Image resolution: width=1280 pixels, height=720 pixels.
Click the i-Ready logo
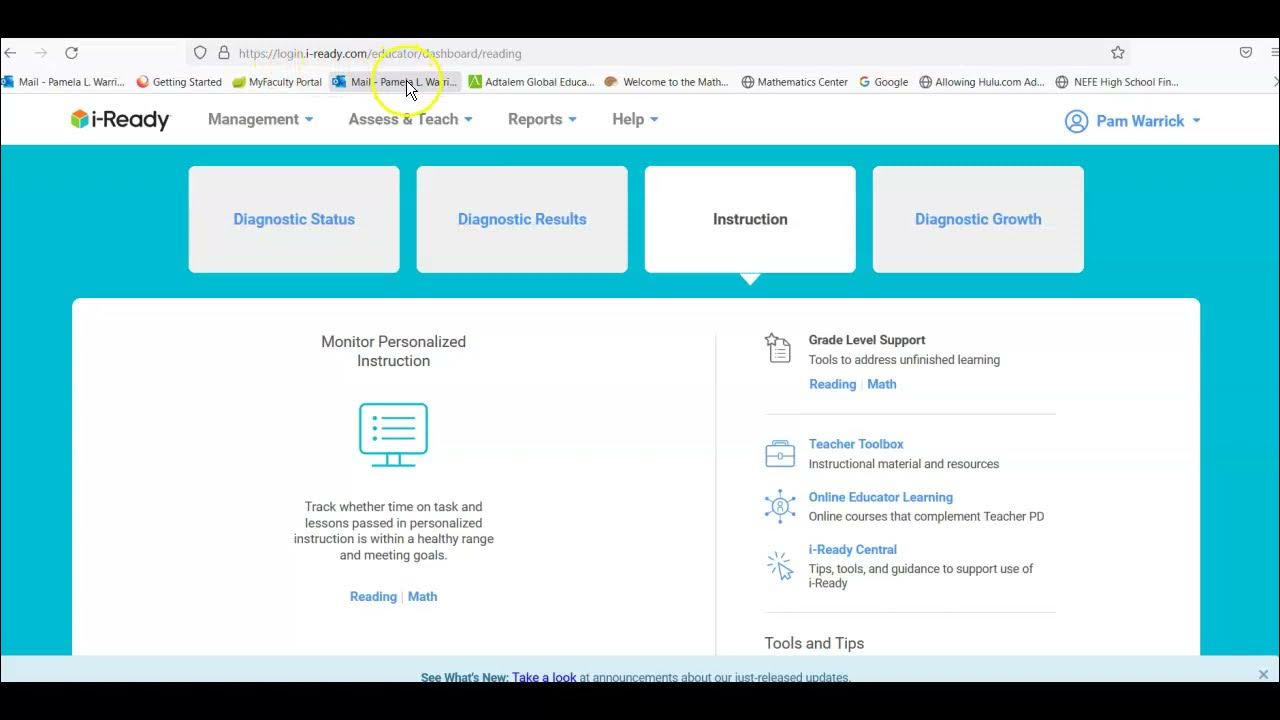[120, 120]
